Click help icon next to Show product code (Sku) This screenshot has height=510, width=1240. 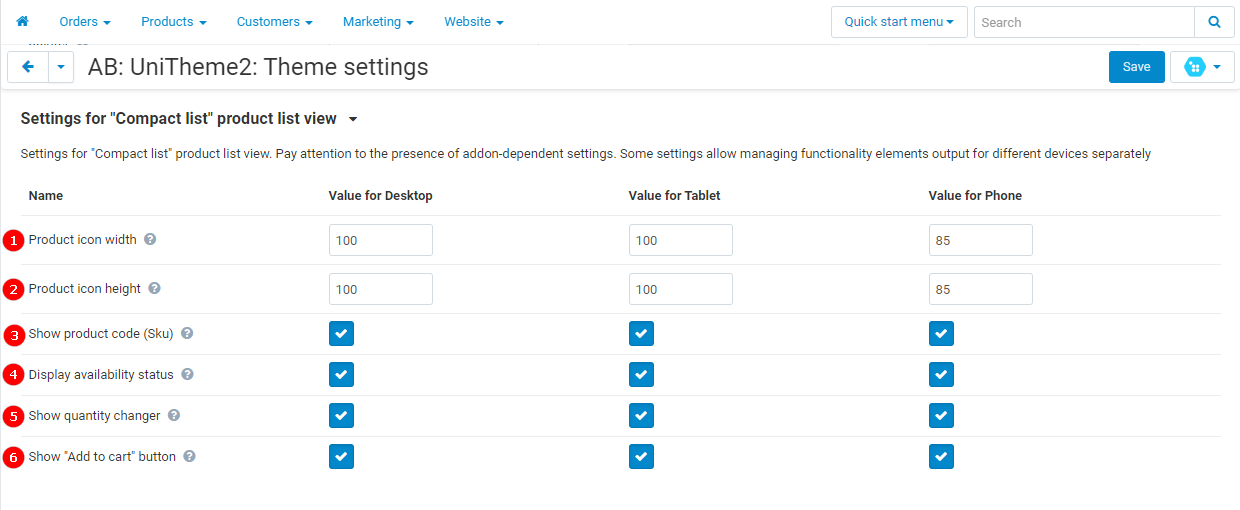(x=187, y=334)
